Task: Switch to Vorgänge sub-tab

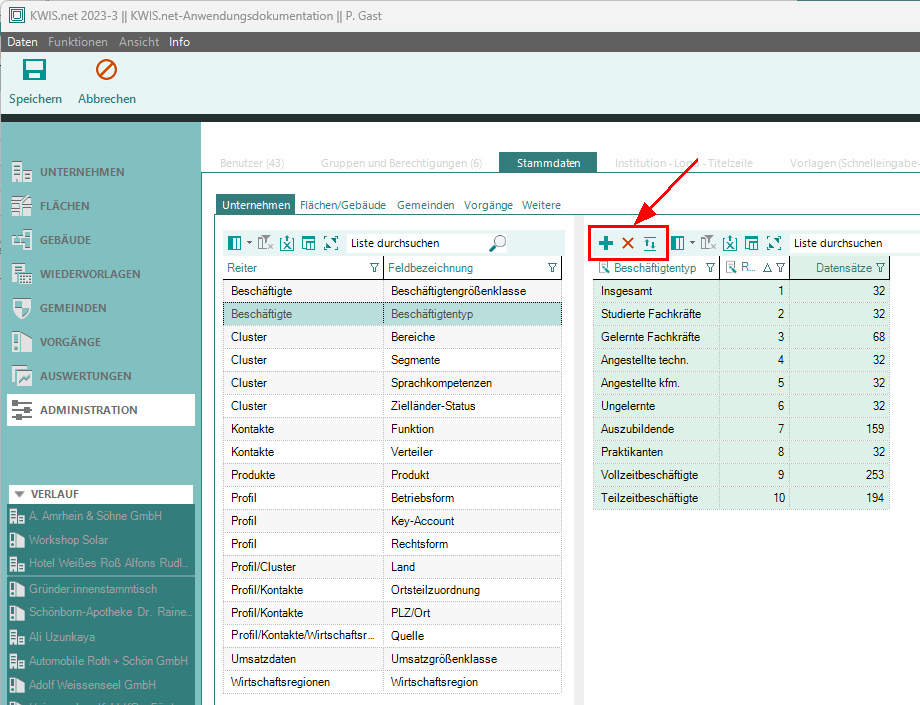Action: click(x=488, y=205)
